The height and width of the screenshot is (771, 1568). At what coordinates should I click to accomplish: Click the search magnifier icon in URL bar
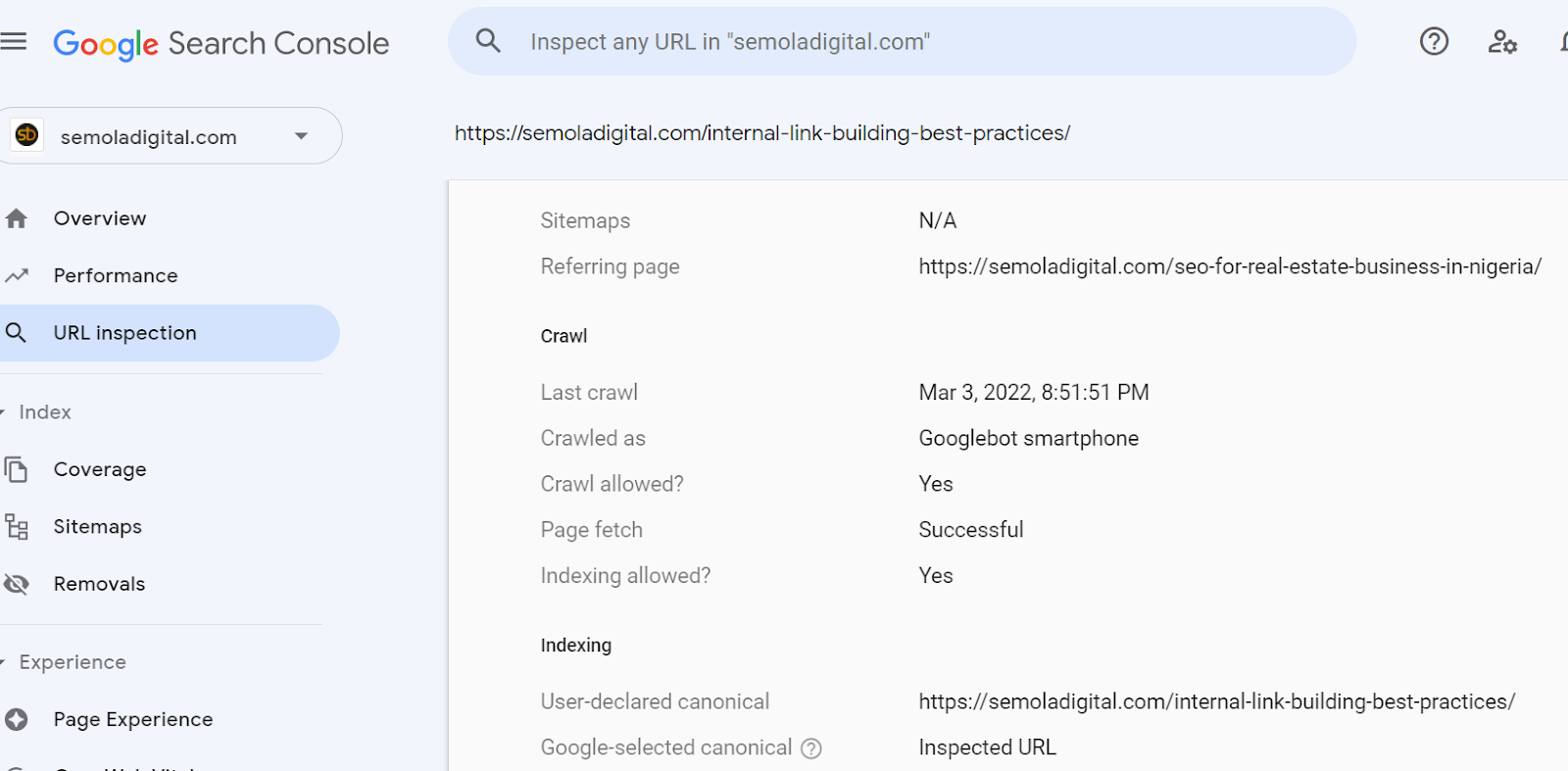[x=488, y=41]
